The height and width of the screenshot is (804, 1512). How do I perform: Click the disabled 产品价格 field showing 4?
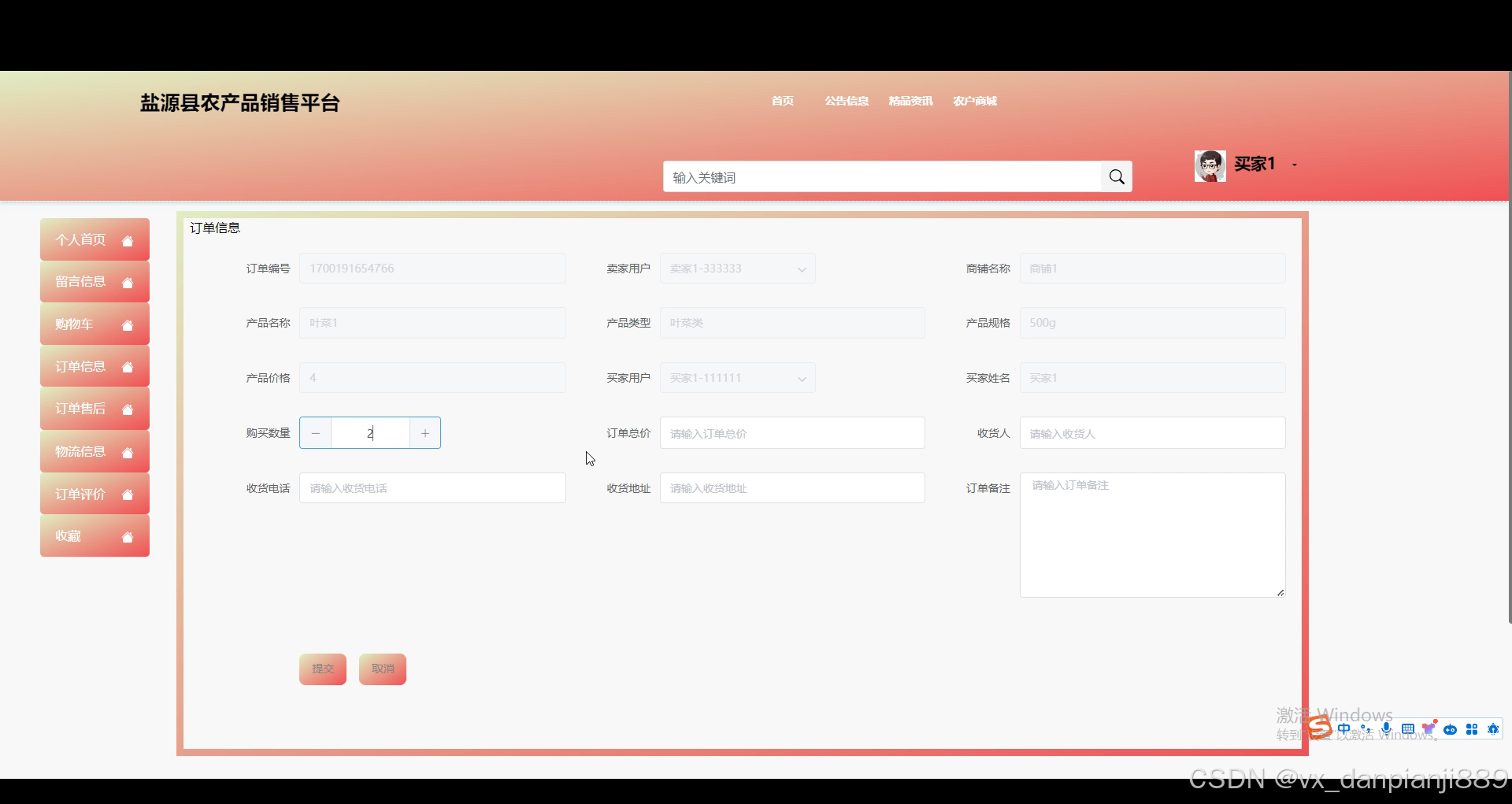(x=432, y=378)
